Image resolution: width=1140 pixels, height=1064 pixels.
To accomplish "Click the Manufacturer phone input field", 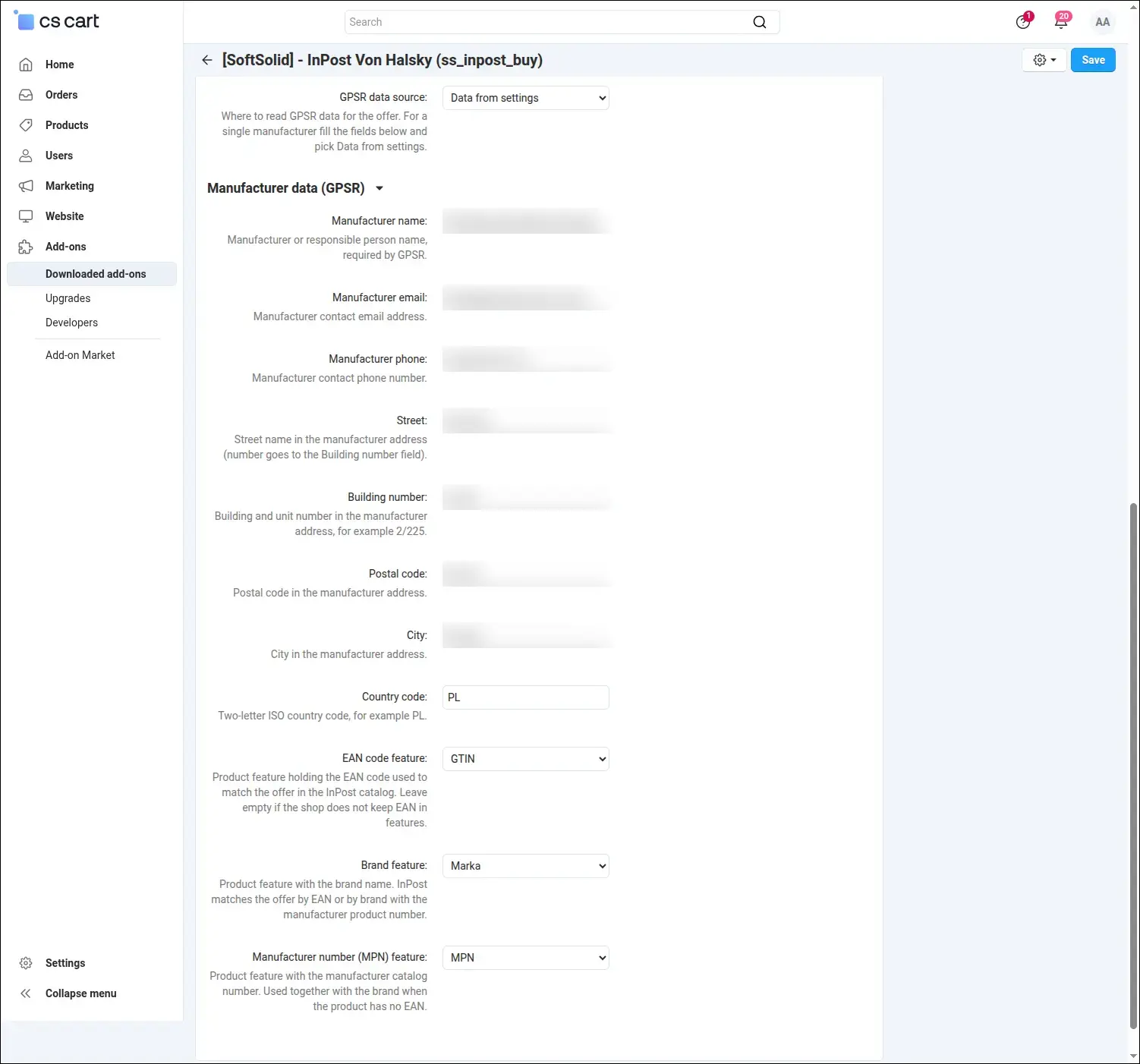I will [526, 360].
